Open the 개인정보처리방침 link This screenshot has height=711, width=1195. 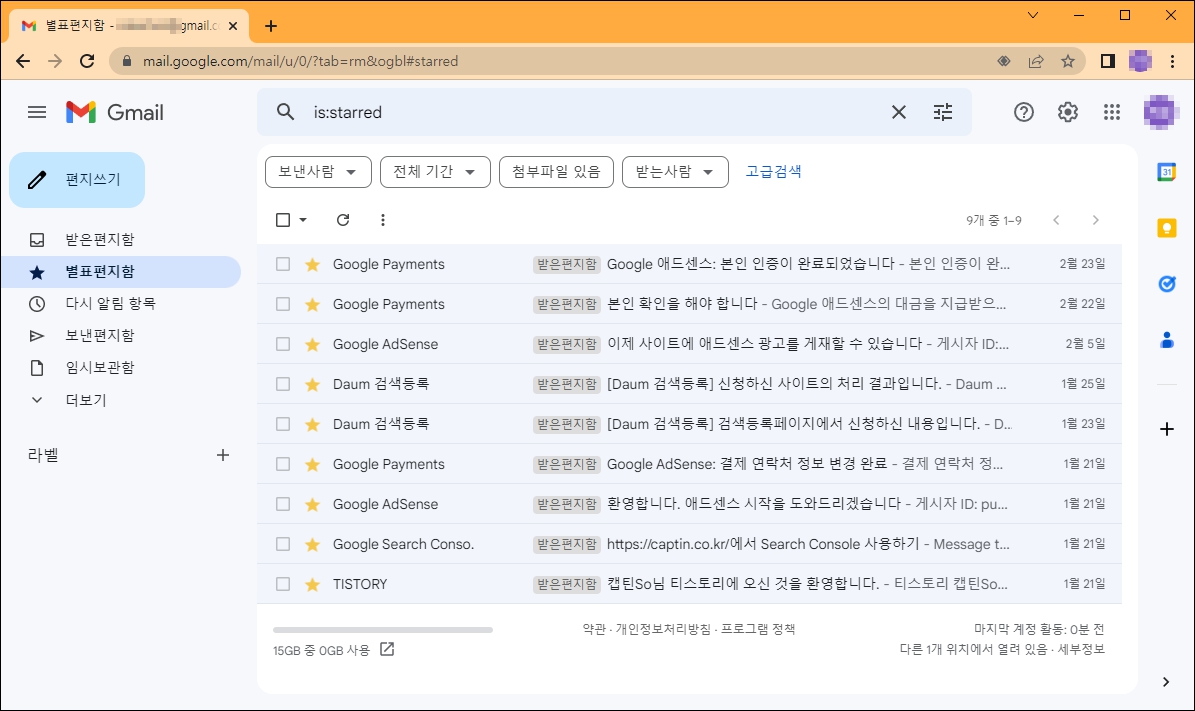tap(663, 629)
